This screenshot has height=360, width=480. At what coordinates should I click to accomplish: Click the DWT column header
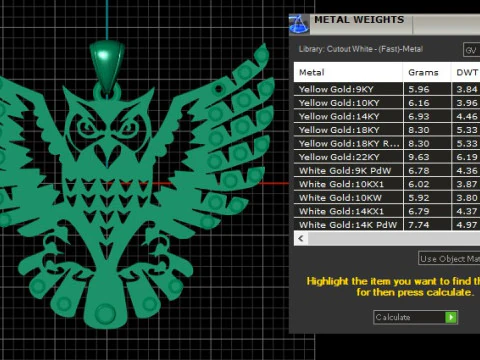point(466,72)
